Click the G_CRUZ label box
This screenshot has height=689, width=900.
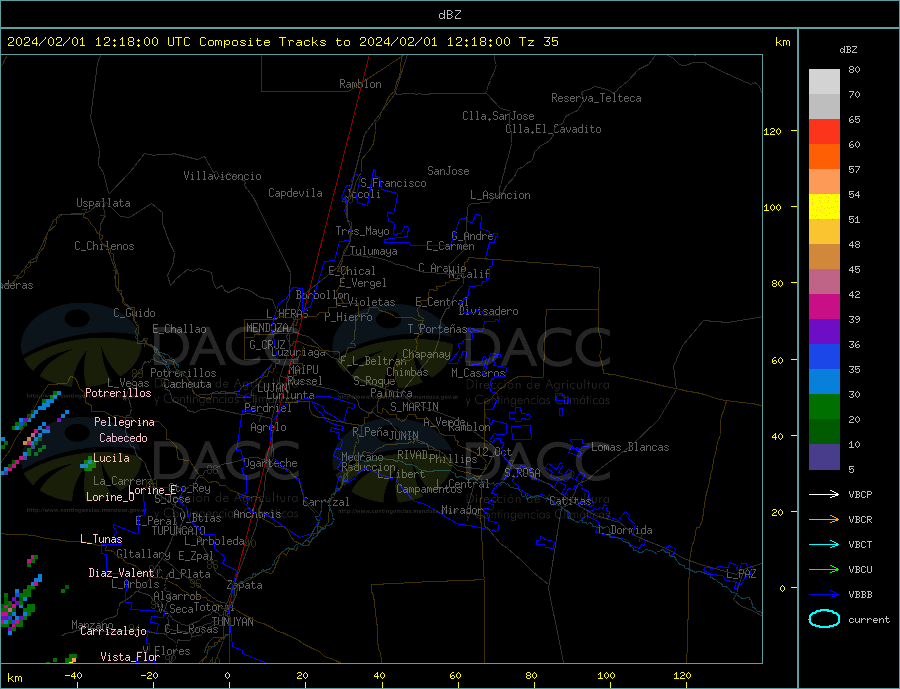click(x=267, y=344)
